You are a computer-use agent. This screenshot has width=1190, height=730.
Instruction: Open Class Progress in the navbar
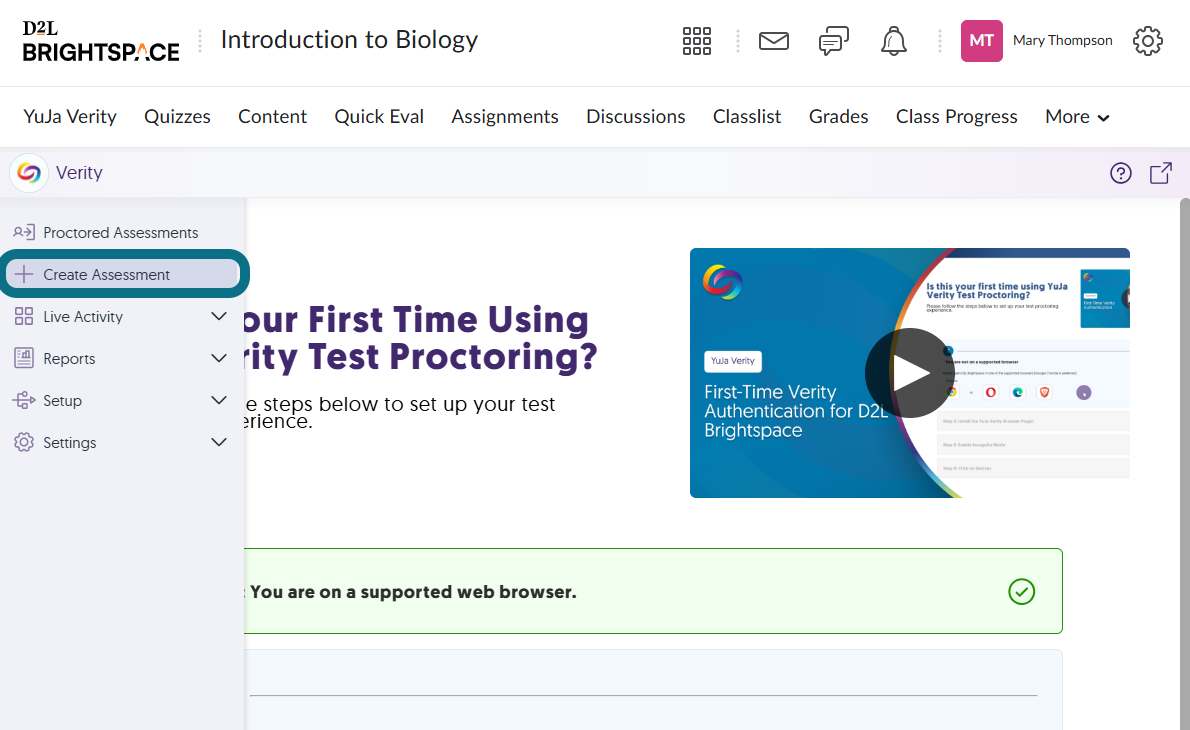pos(956,117)
